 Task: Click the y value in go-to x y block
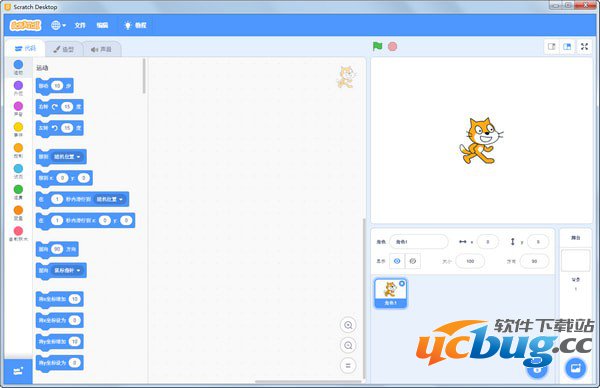coord(83,178)
